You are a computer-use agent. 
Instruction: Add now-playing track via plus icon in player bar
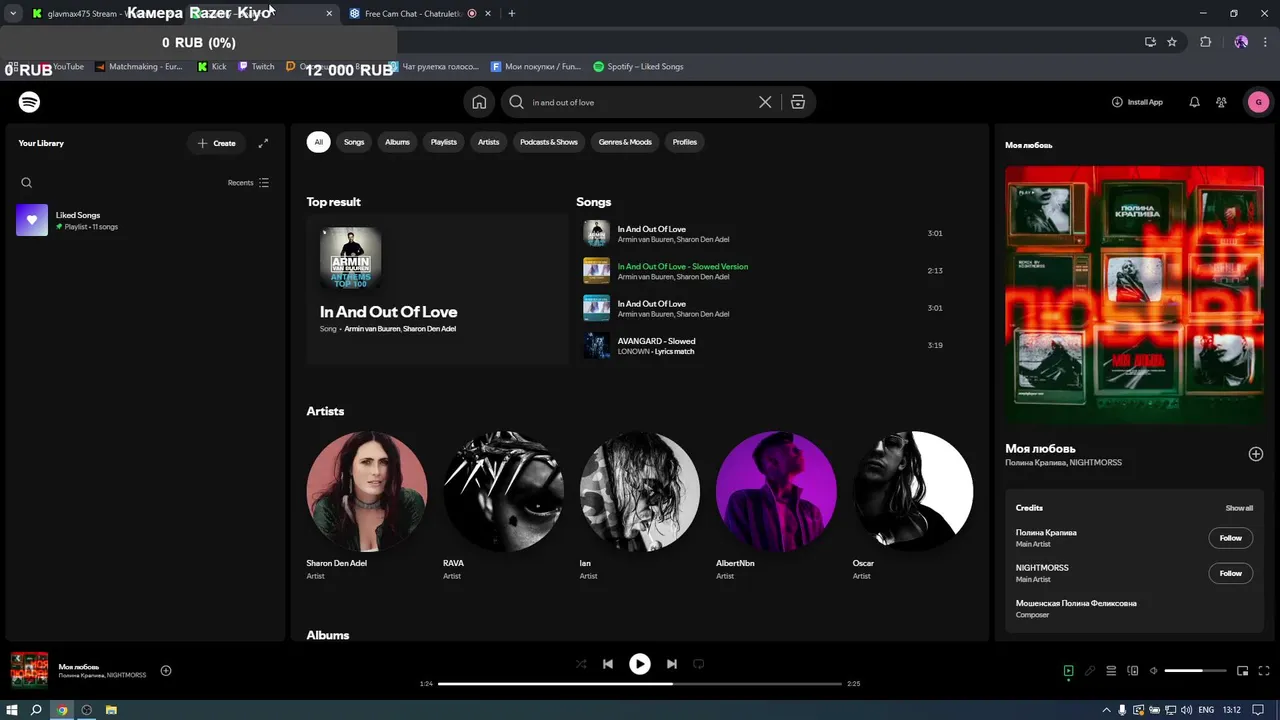click(x=166, y=671)
